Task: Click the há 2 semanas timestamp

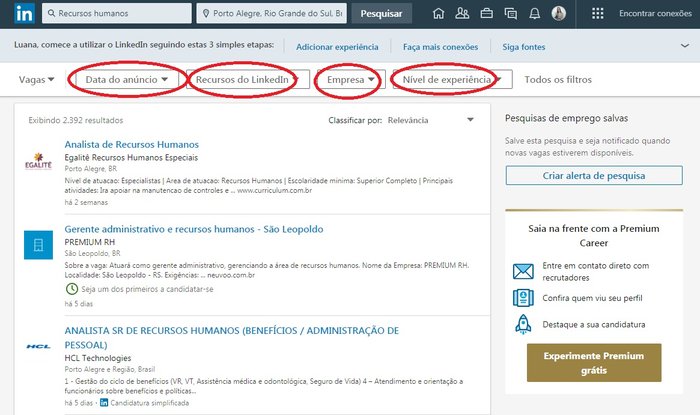Action: 86,202
